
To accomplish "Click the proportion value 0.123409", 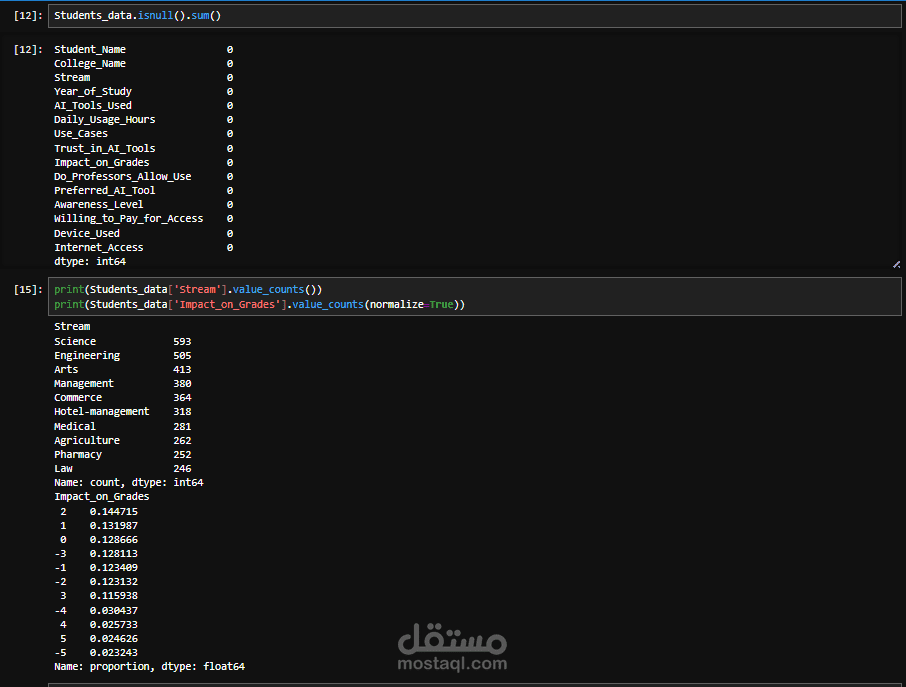I will tap(114, 567).
